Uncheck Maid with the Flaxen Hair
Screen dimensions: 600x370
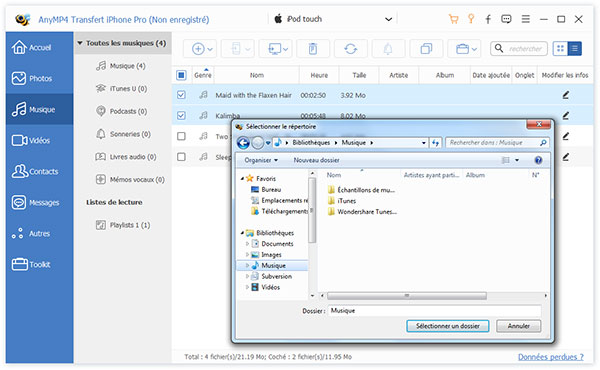pos(181,95)
